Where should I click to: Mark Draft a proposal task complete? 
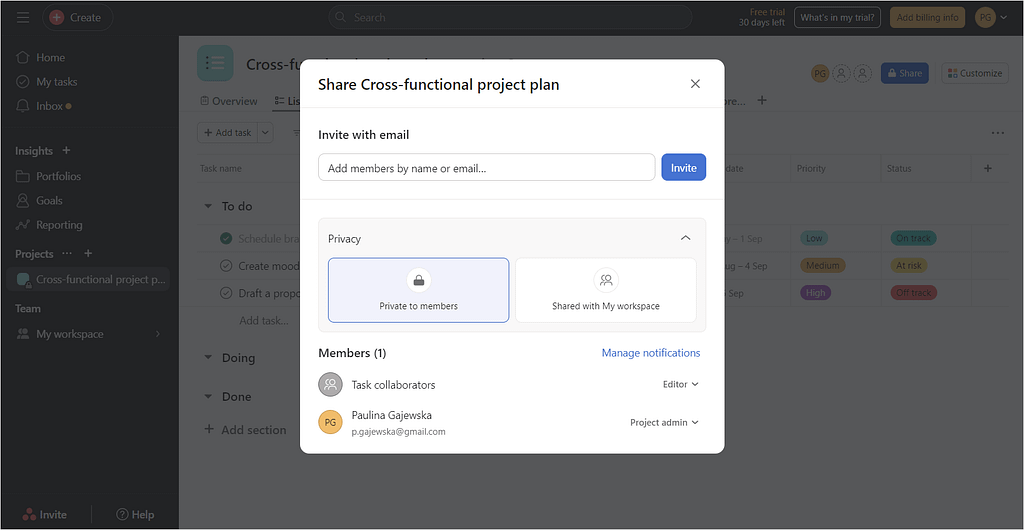pos(226,293)
